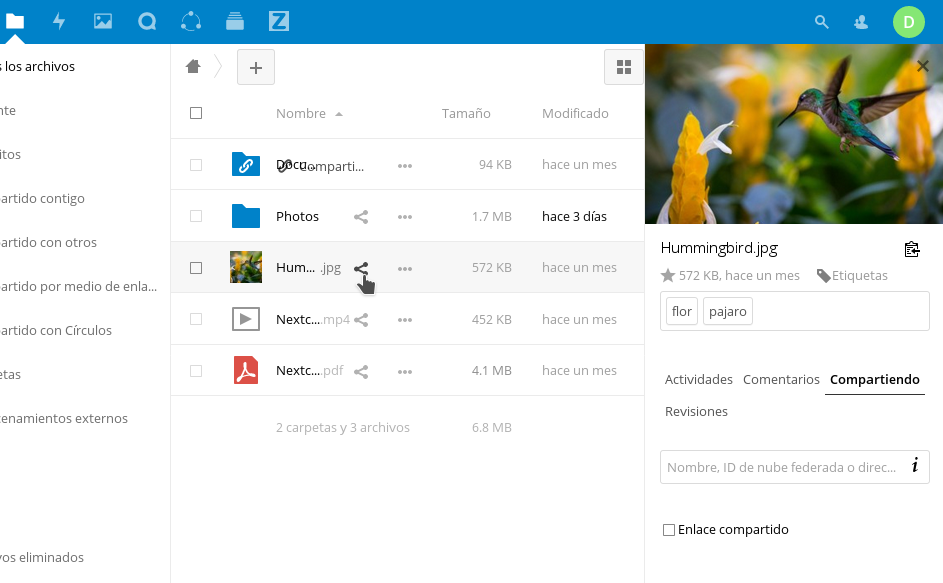Open the Files app icon
The height and width of the screenshot is (583, 943).
click(x=14, y=22)
